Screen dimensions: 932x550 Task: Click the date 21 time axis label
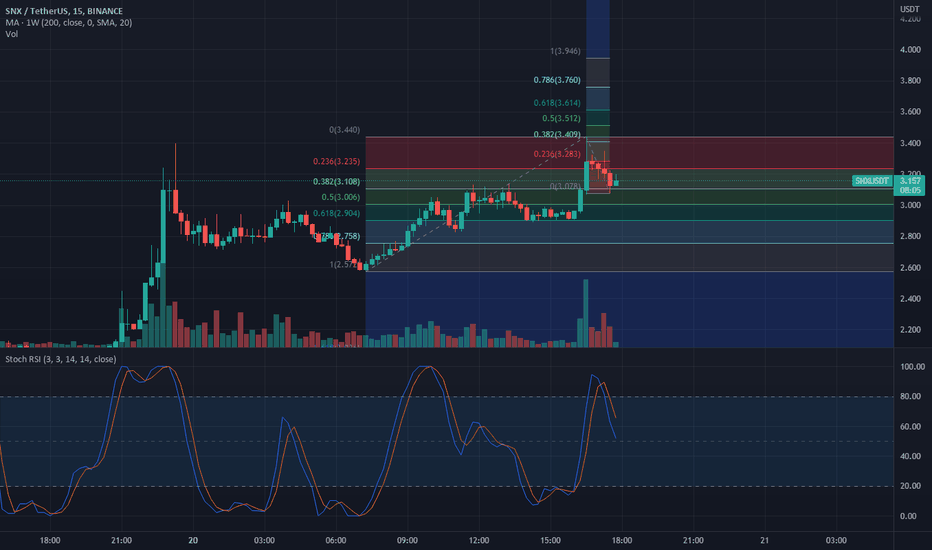764,540
